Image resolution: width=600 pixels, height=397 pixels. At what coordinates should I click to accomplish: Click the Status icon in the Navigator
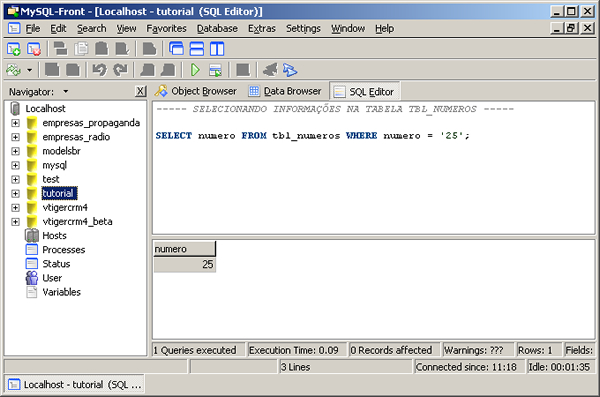(x=32, y=264)
